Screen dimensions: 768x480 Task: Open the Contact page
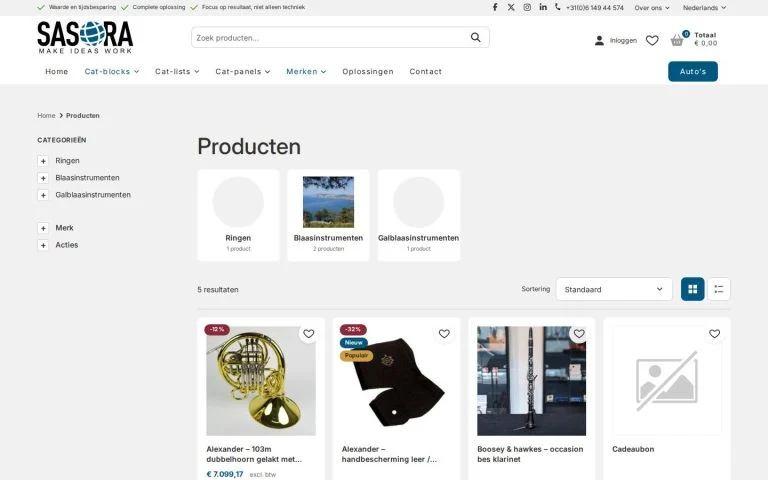426,72
